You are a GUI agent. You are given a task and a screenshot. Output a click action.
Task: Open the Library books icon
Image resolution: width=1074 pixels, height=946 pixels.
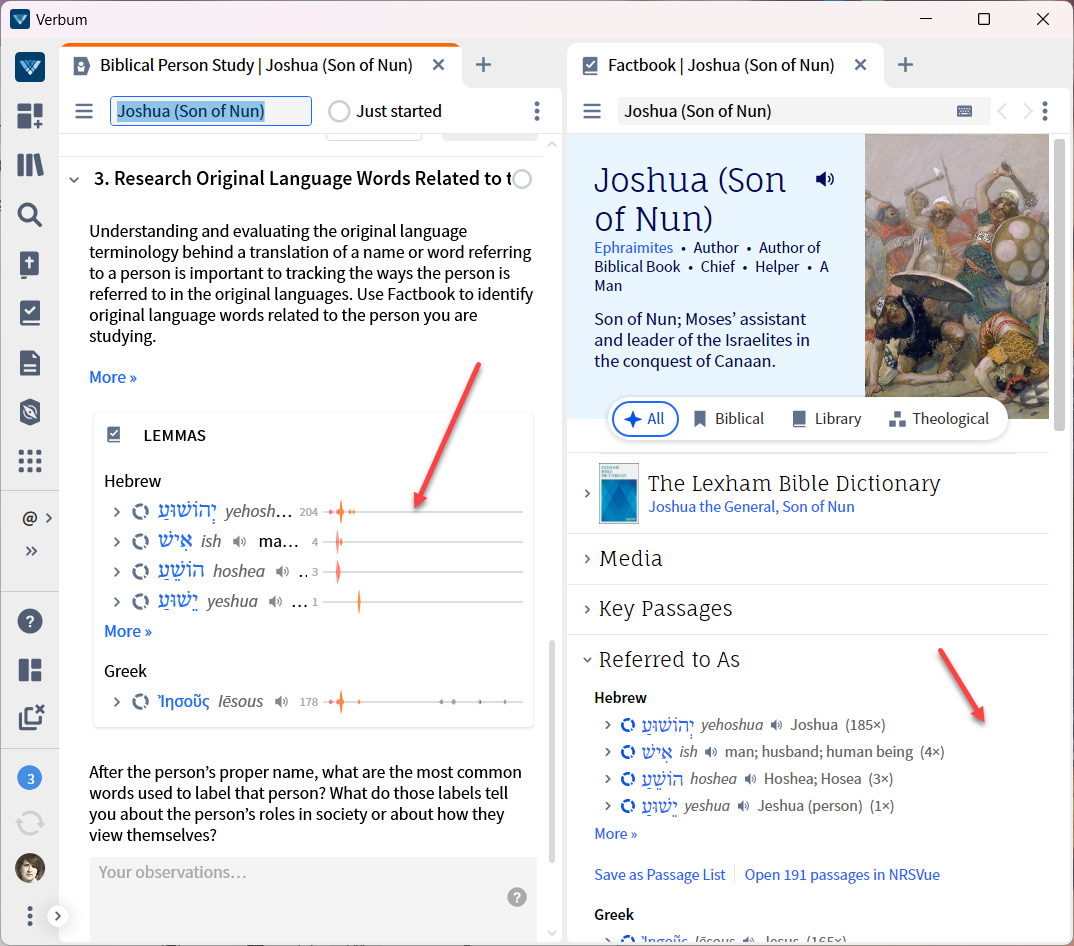(30, 165)
